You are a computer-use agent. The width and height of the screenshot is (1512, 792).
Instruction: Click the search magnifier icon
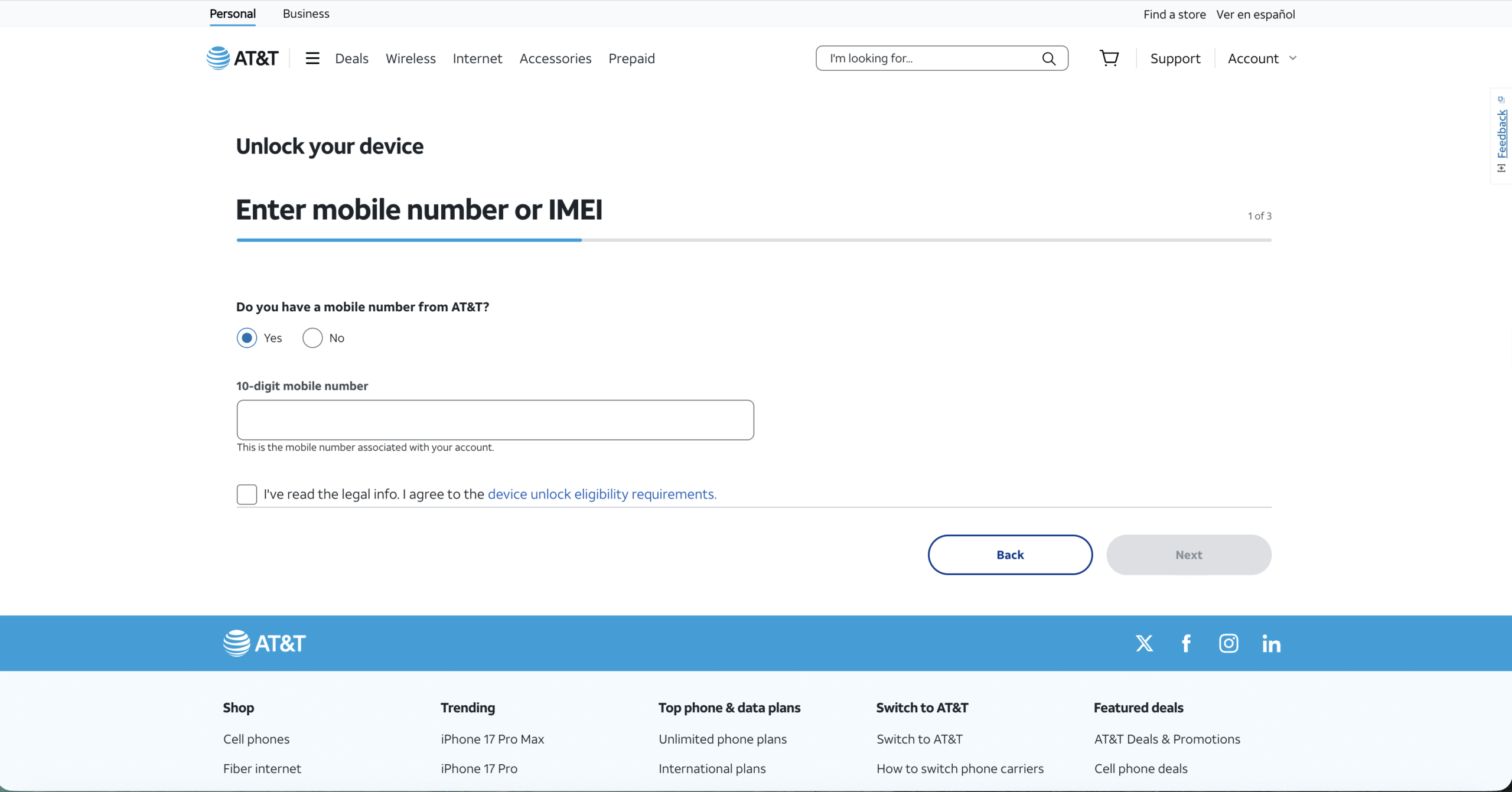point(1048,58)
